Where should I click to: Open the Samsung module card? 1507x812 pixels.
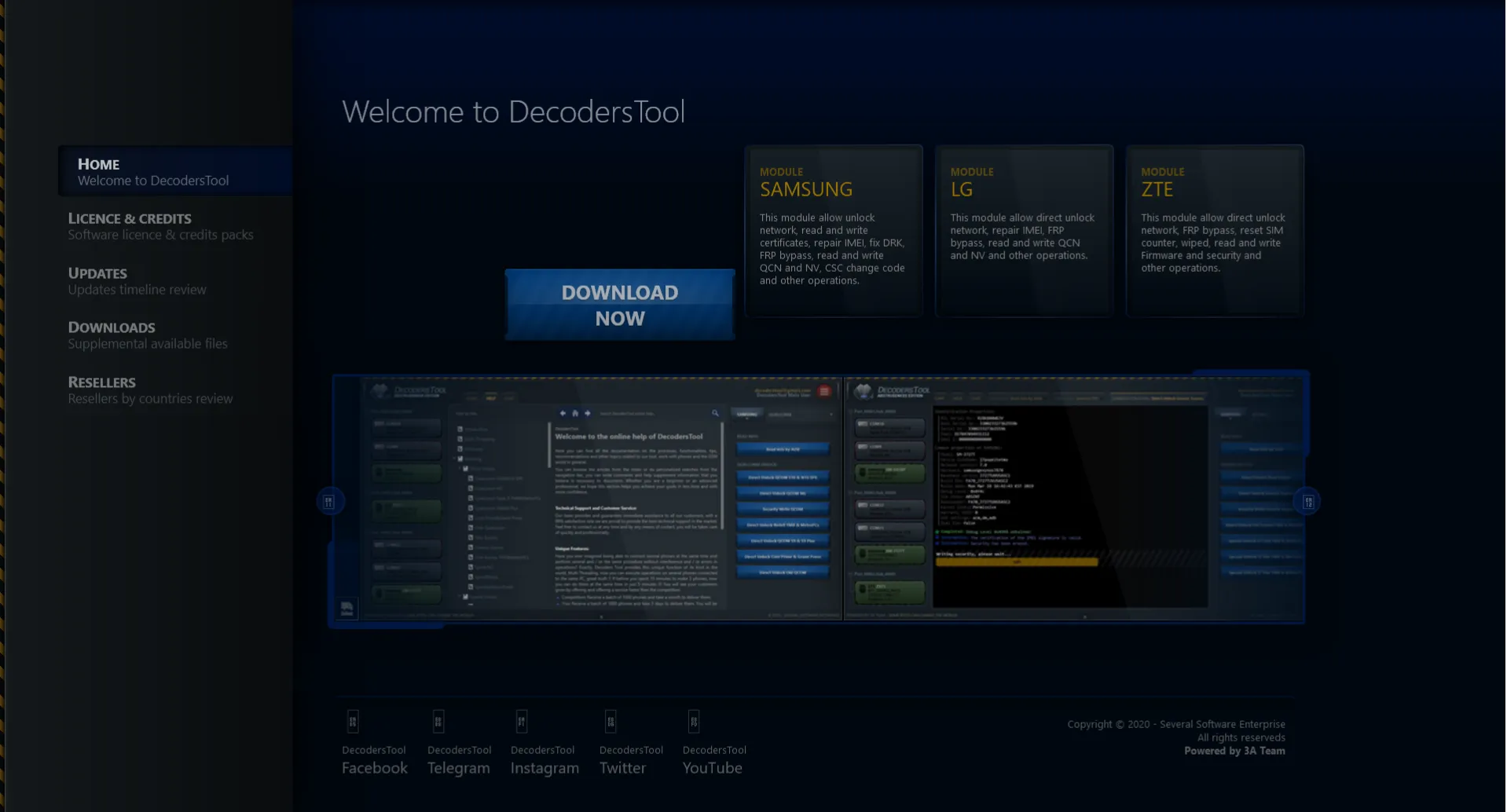click(833, 231)
